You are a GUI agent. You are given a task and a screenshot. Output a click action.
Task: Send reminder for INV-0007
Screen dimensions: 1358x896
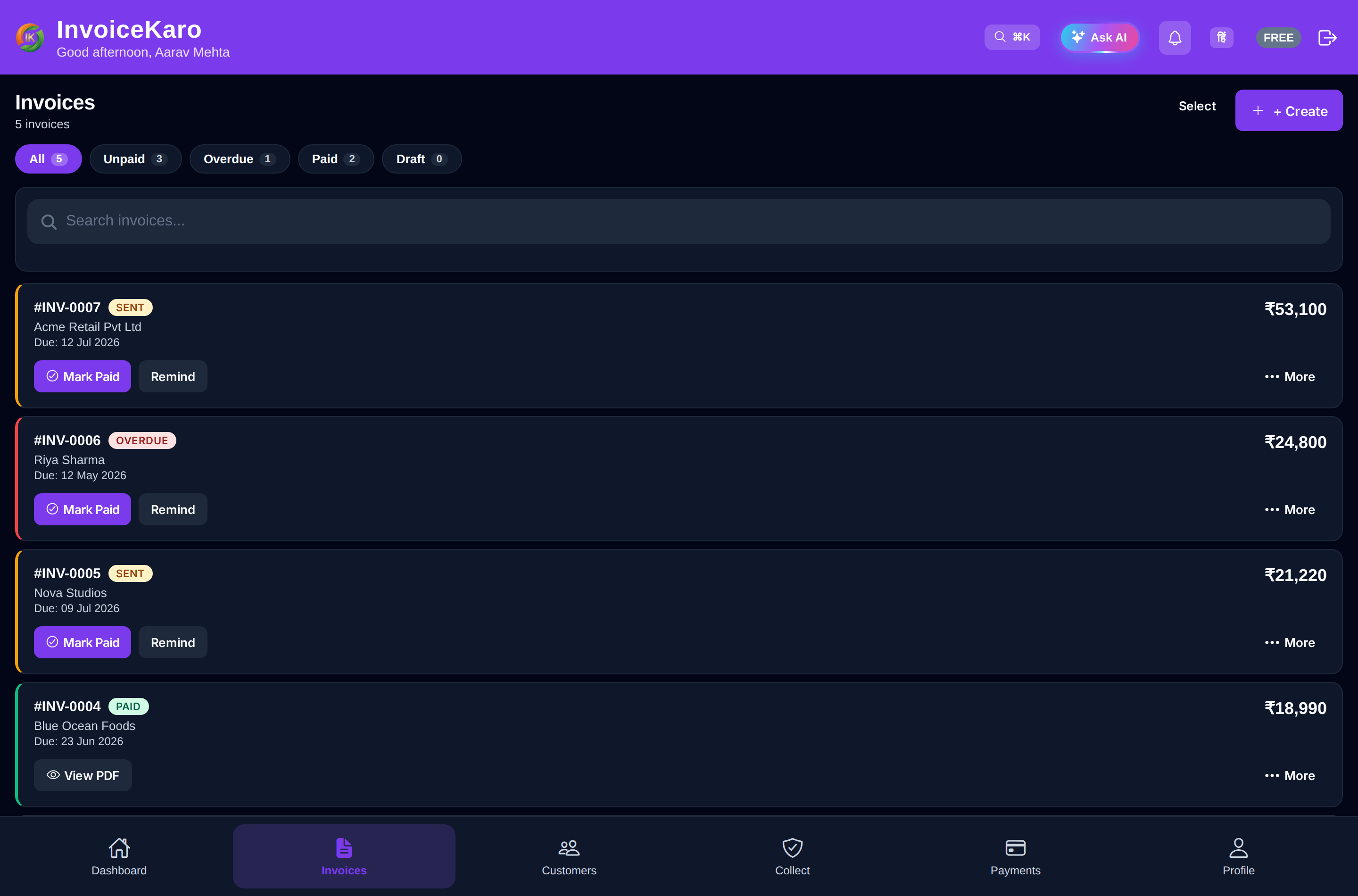[173, 377]
